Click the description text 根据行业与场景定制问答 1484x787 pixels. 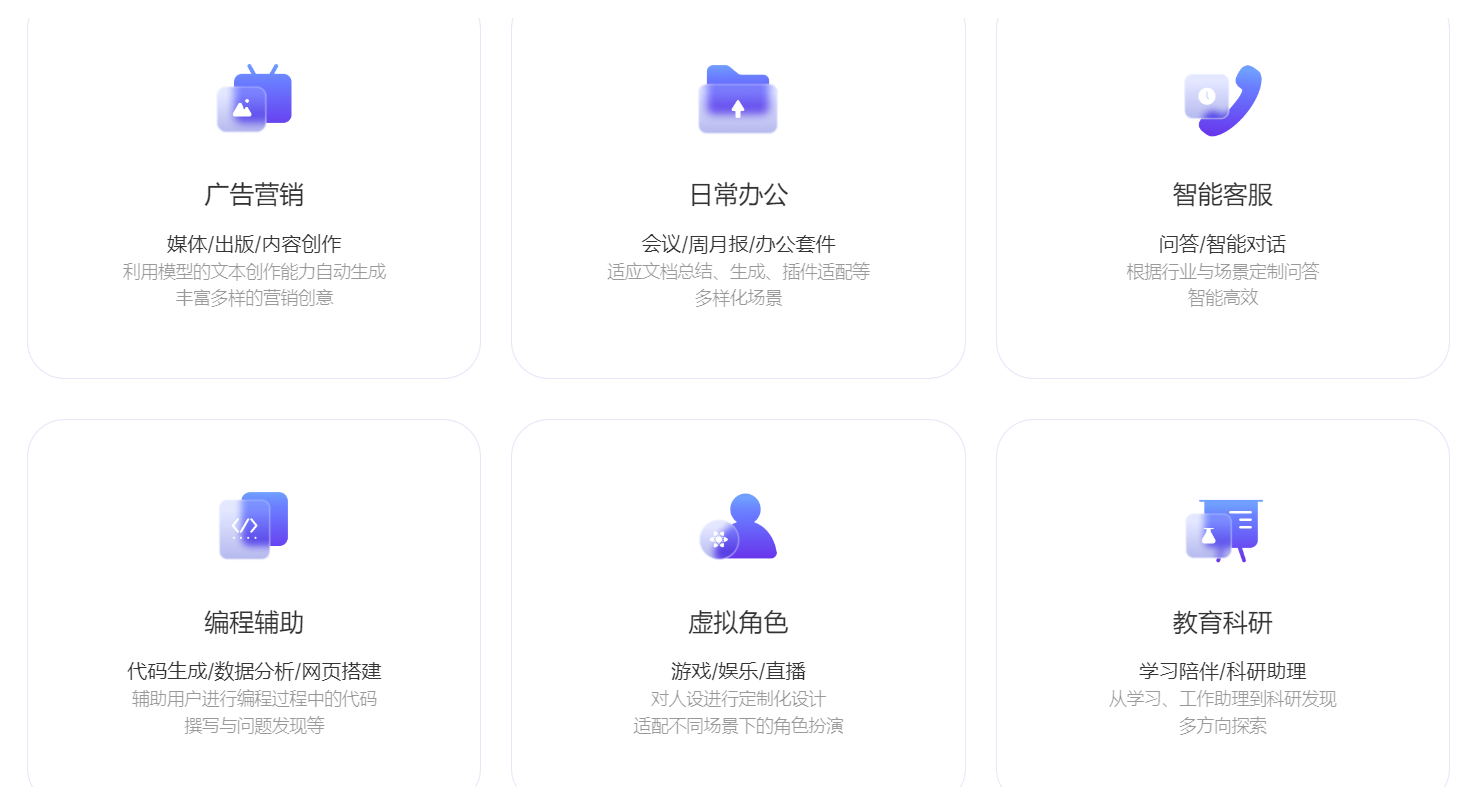click(1222, 272)
